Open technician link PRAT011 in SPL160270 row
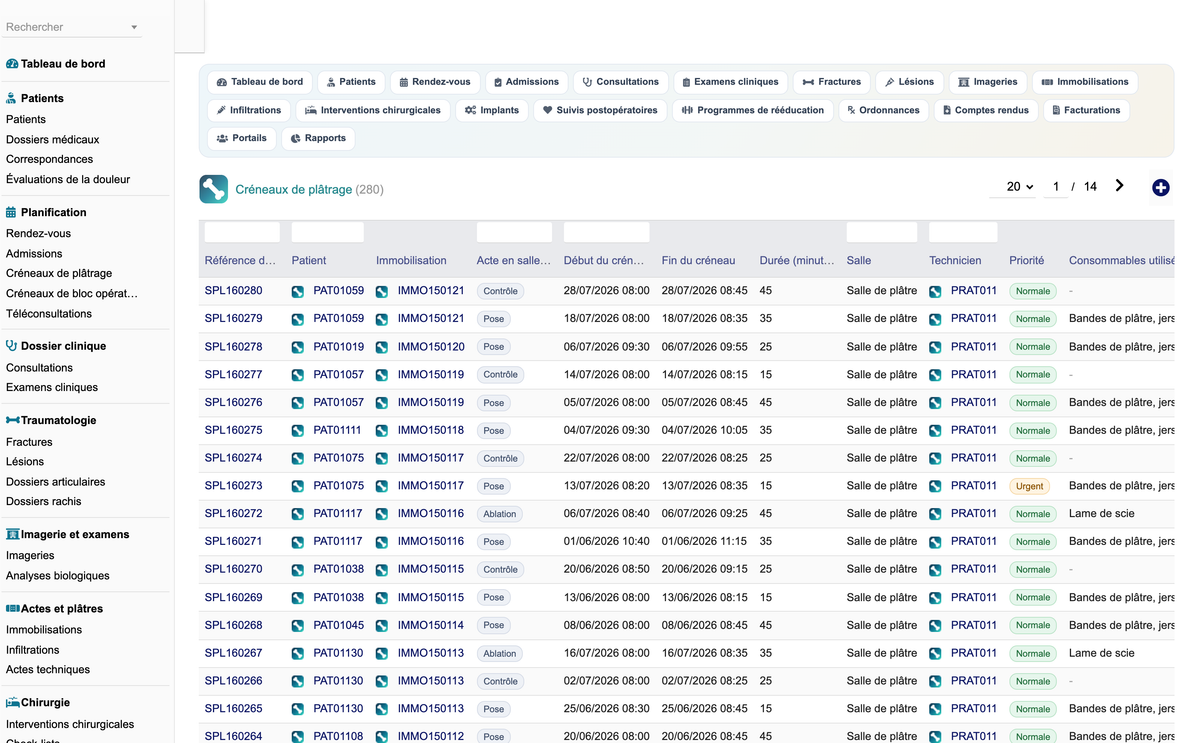 (974, 569)
